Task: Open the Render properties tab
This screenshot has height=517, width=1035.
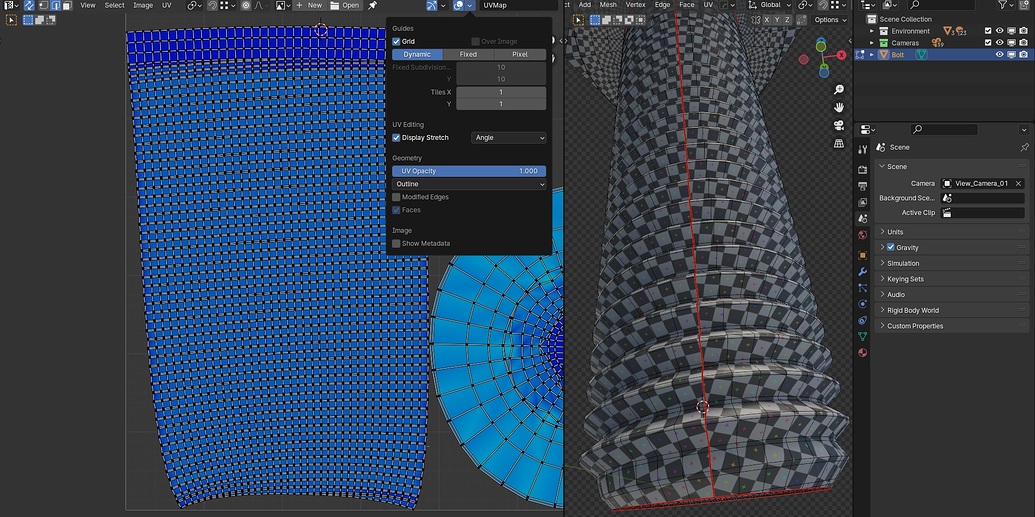Action: (862, 170)
